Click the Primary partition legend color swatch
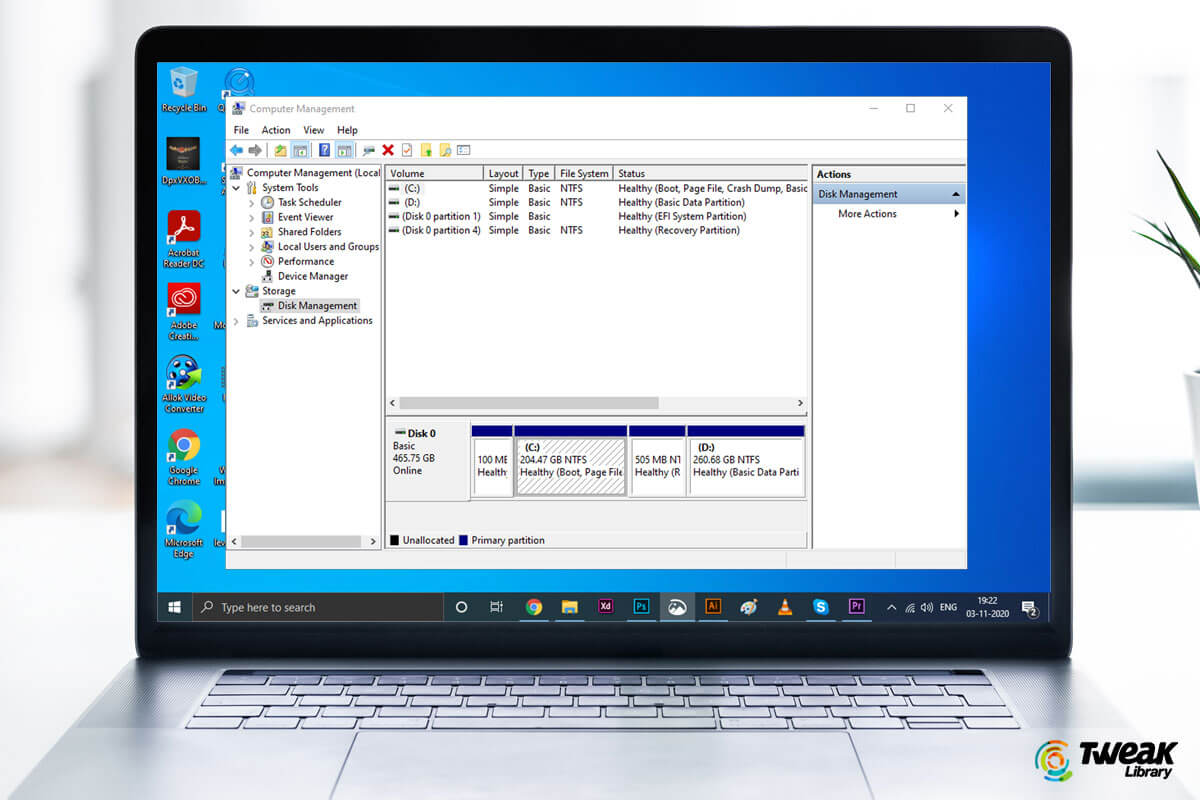The width and height of the screenshot is (1200, 800). click(464, 540)
